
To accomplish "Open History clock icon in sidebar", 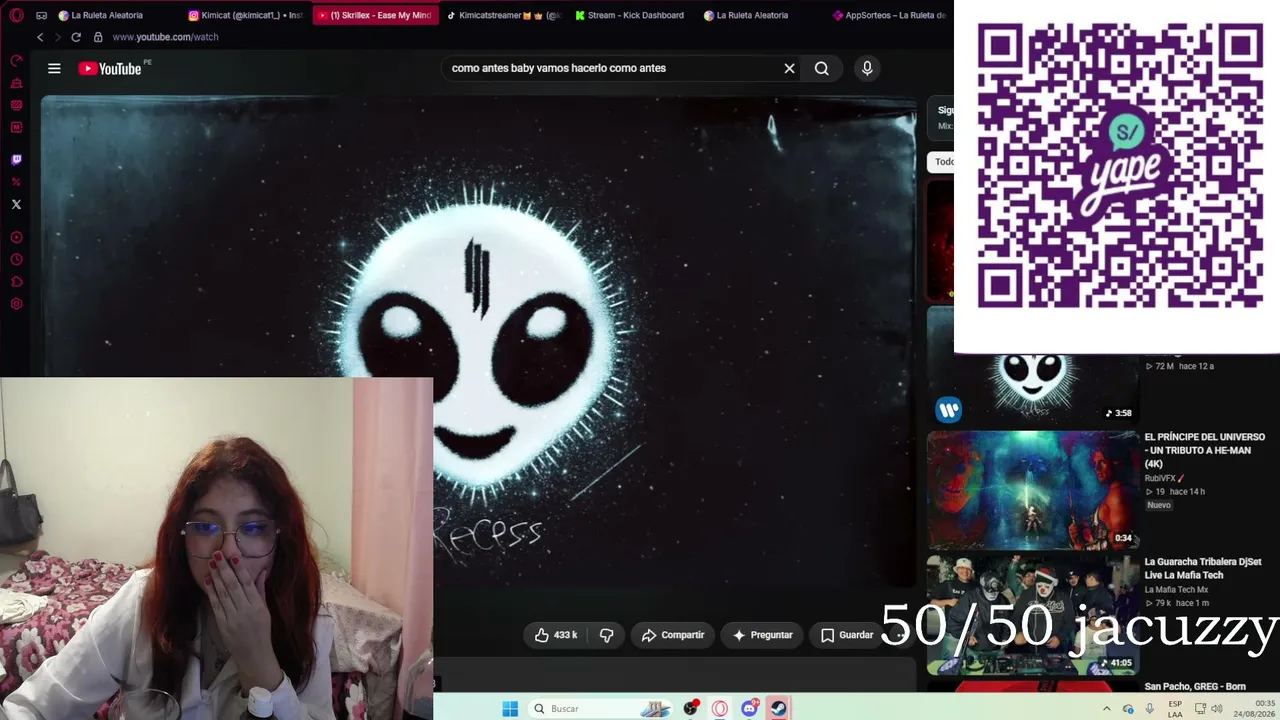I will (x=16, y=260).
